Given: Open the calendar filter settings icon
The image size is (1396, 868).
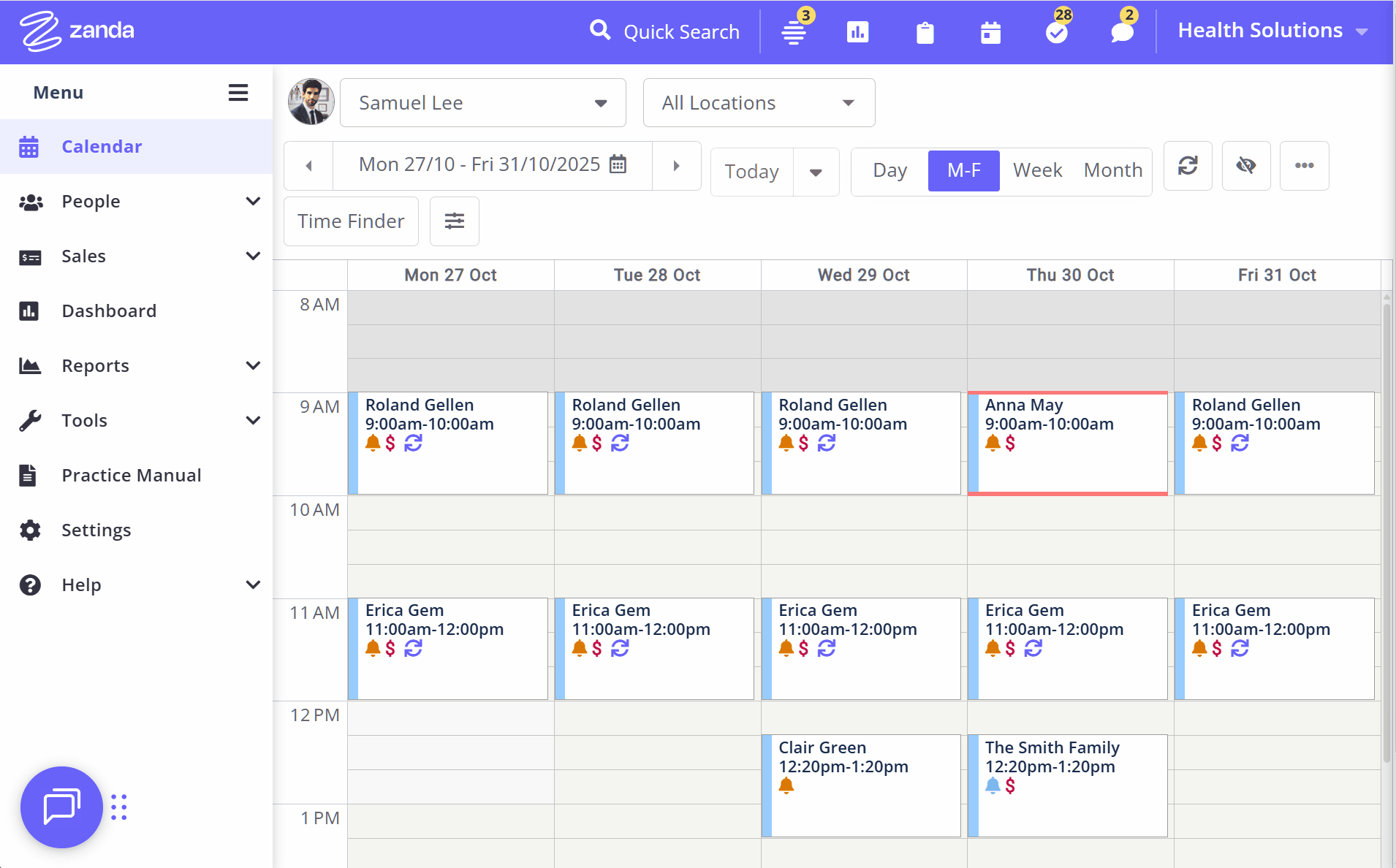Looking at the screenshot, I should point(454,221).
